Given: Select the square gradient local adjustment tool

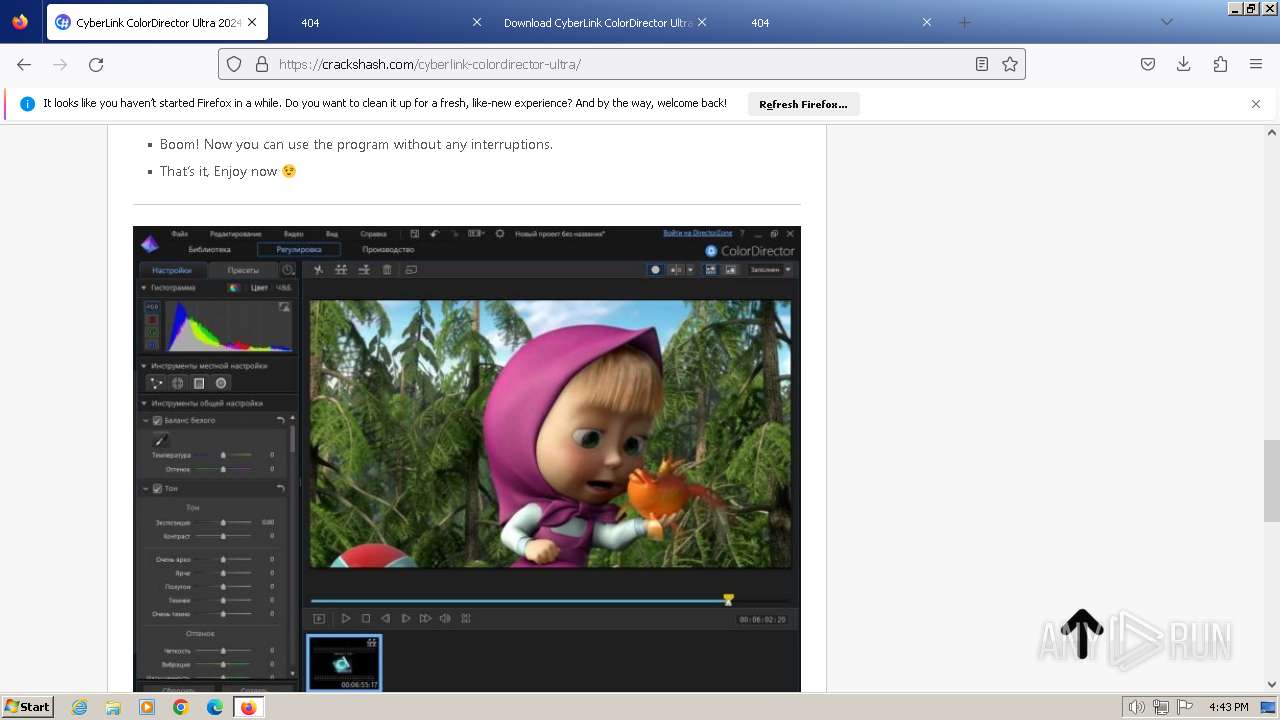Looking at the screenshot, I should coord(199,383).
